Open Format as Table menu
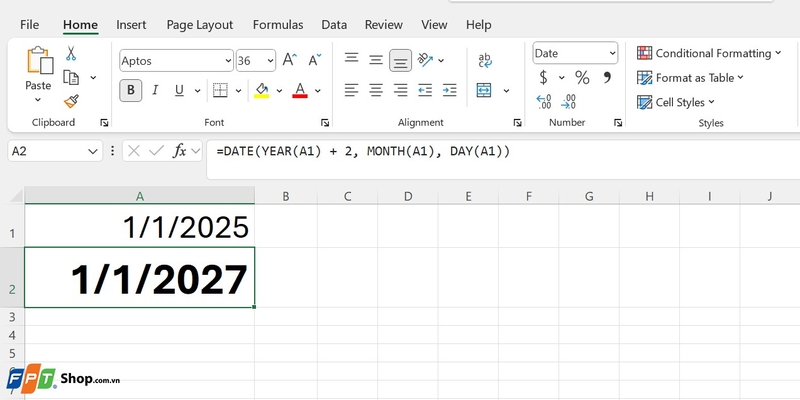Screen dimensions: 800x400 click(x=690, y=78)
